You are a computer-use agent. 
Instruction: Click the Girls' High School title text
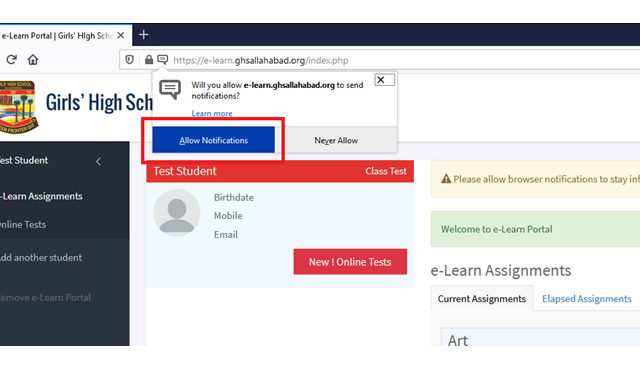99,102
